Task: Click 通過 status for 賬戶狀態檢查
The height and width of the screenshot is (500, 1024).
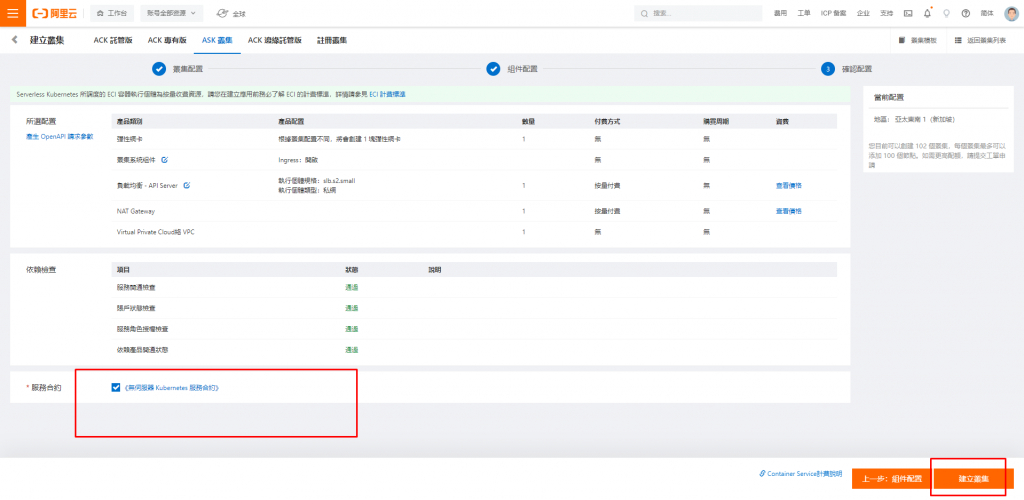Action: (x=352, y=308)
